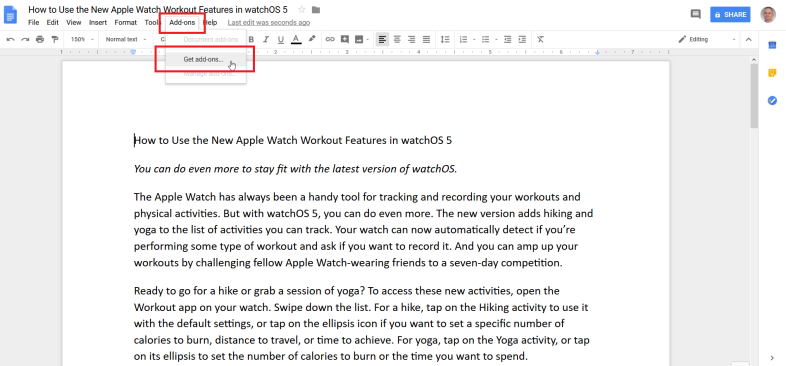Open the Editing mode dropdown
Image resolution: width=786 pixels, height=366 pixels.
pos(707,39)
